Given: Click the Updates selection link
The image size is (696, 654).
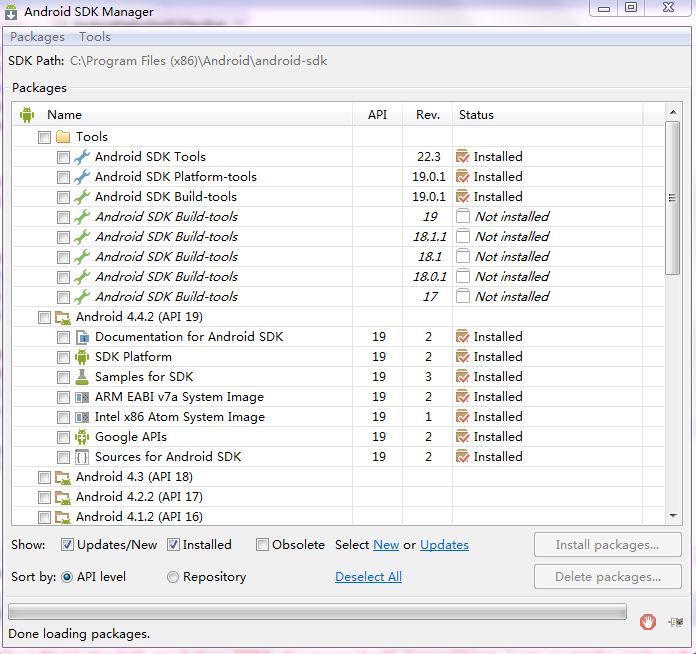Looking at the screenshot, I should point(444,545).
